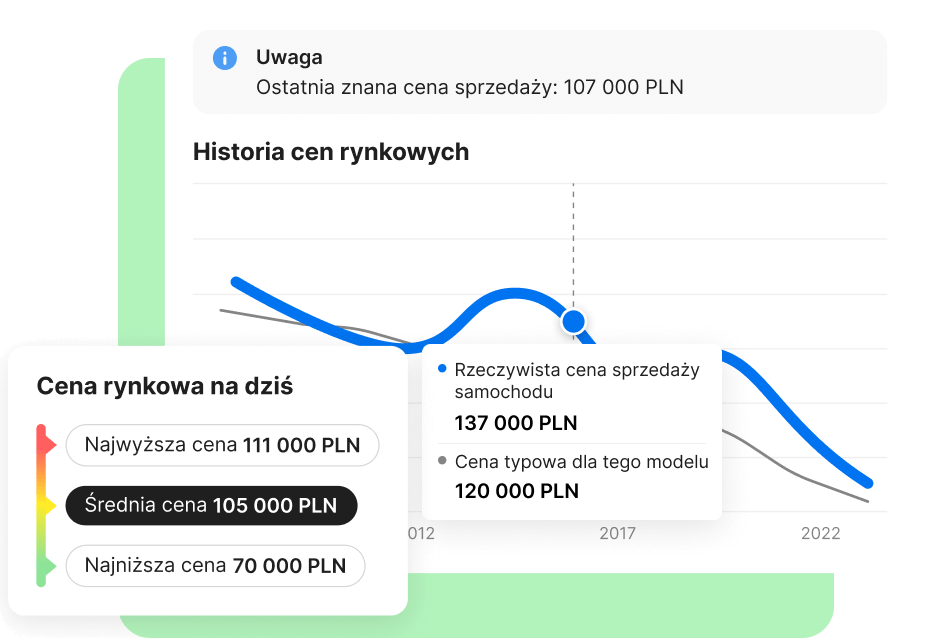This screenshot has height=640, width=936.
Task: Click the blue data point on the chart
Action: point(573,321)
